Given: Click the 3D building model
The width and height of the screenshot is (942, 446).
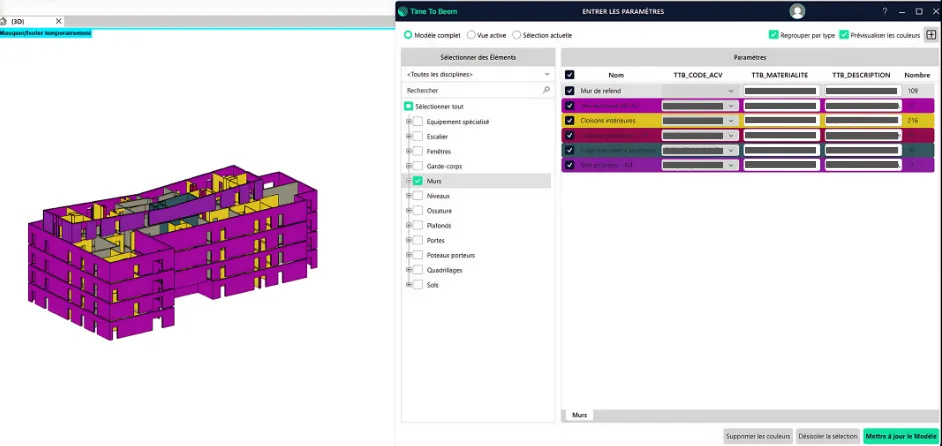Looking at the screenshot, I should (x=172, y=252).
